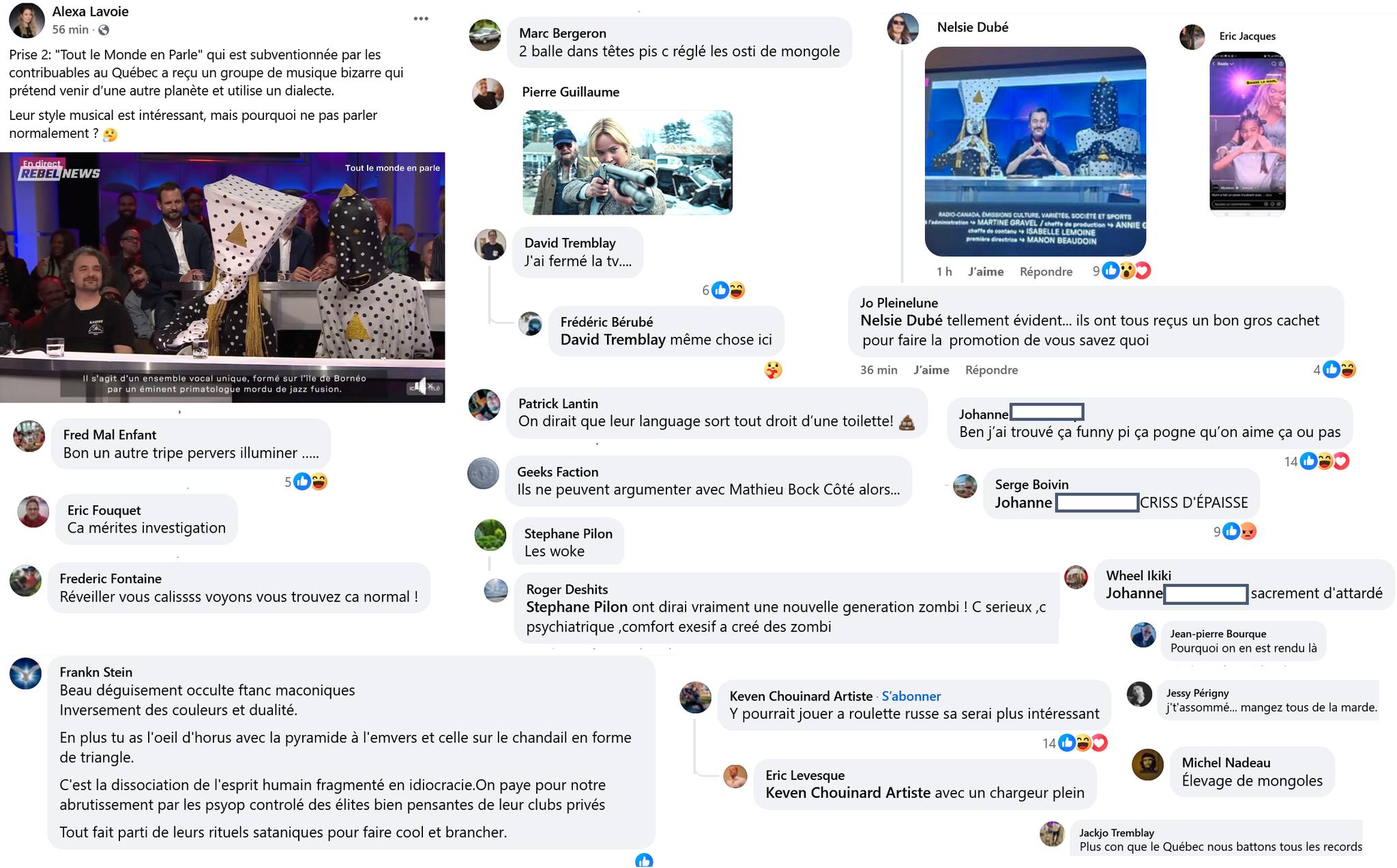The image size is (1397, 868).
Task: Click Répondre under Jo Pleinelune's comment
Action: (x=991, y=370)
